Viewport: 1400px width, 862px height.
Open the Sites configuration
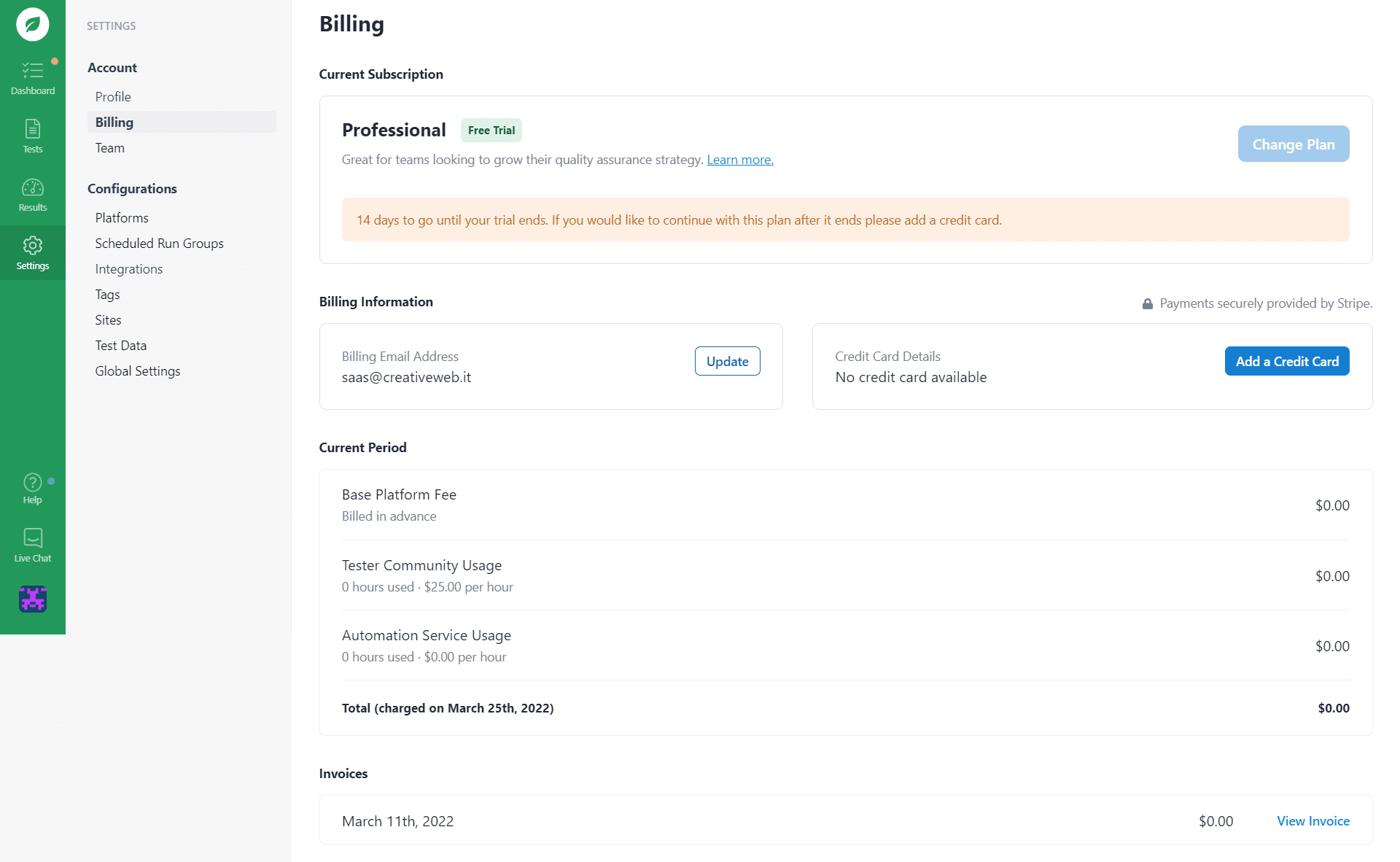[x=108, y=319]
